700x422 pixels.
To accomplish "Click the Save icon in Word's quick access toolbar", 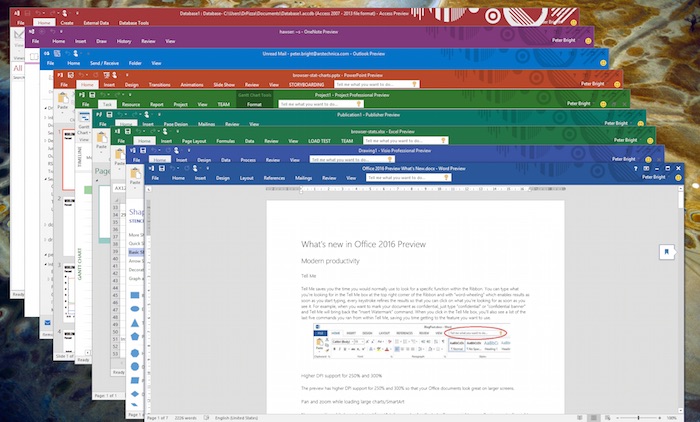I will coord(161,168).
